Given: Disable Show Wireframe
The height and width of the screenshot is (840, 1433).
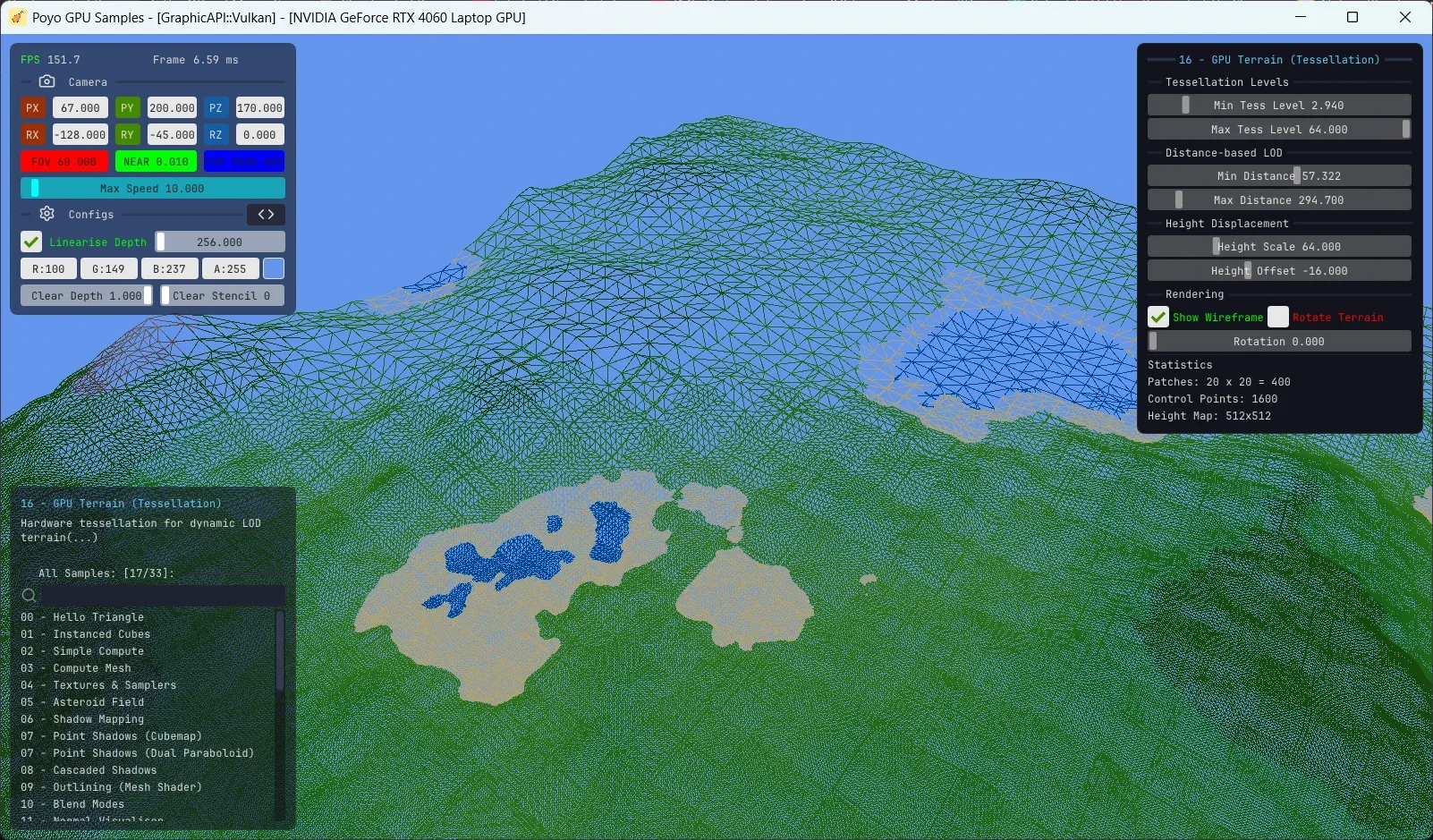Looking at the screenshot, I should (x=1159, y=317).
